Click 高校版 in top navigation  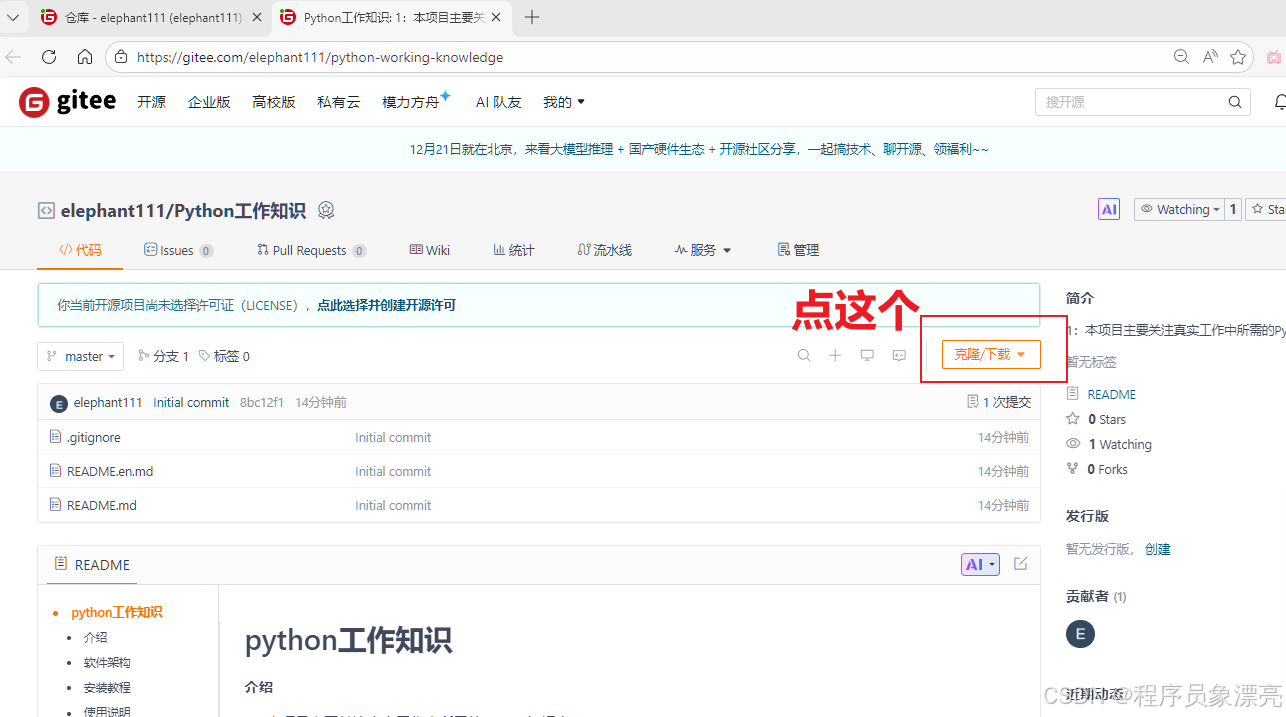click(274, 102)
